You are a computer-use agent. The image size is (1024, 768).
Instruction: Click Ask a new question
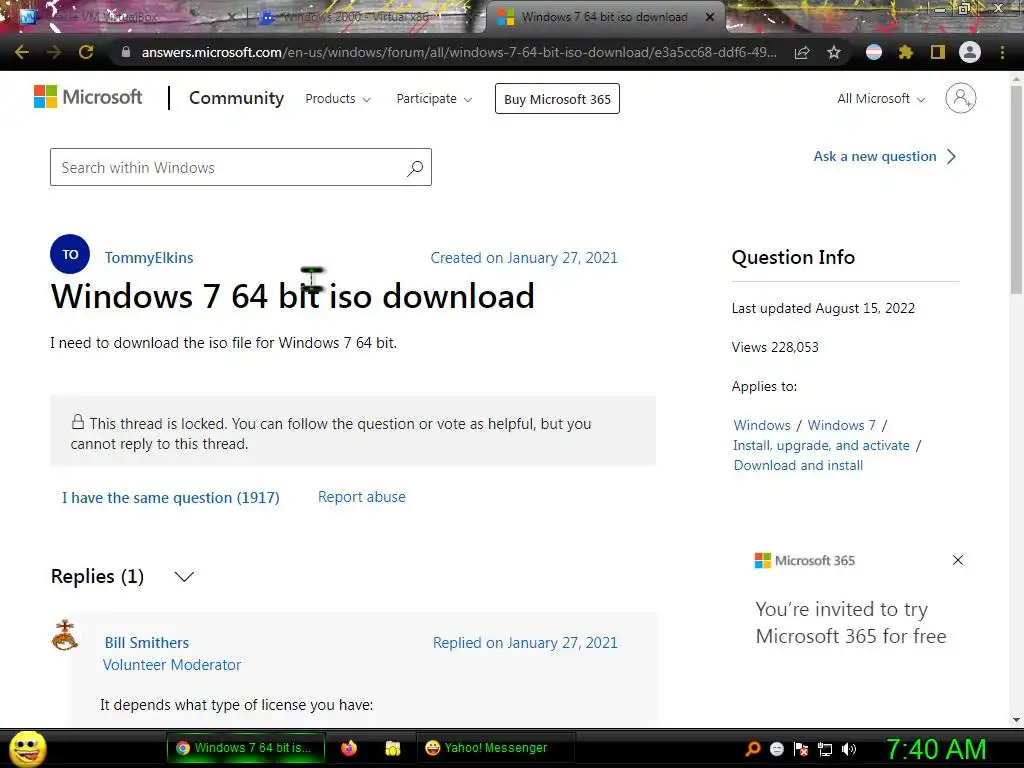(885, 157)
